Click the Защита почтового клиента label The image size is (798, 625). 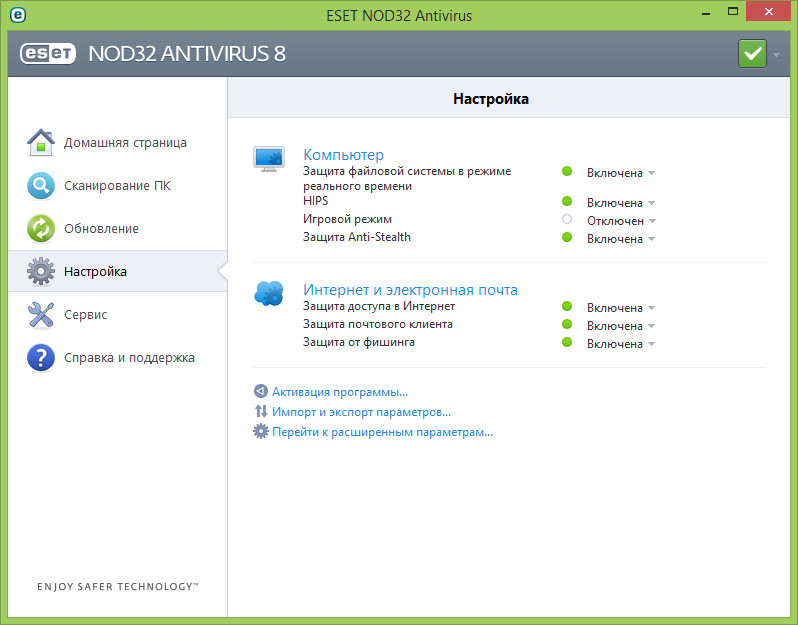coord(378,324)
